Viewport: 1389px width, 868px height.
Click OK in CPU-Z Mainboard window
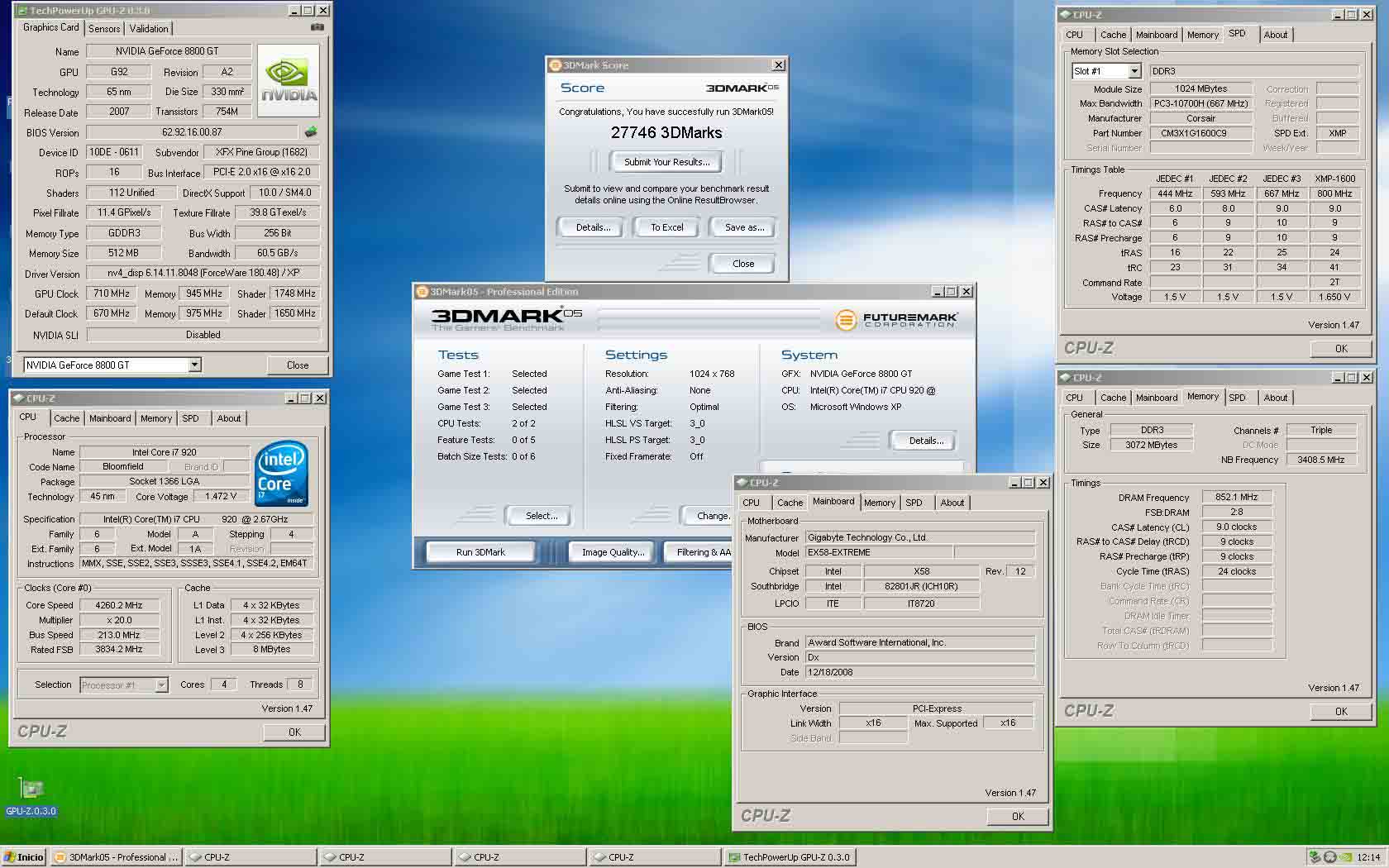1018,816
